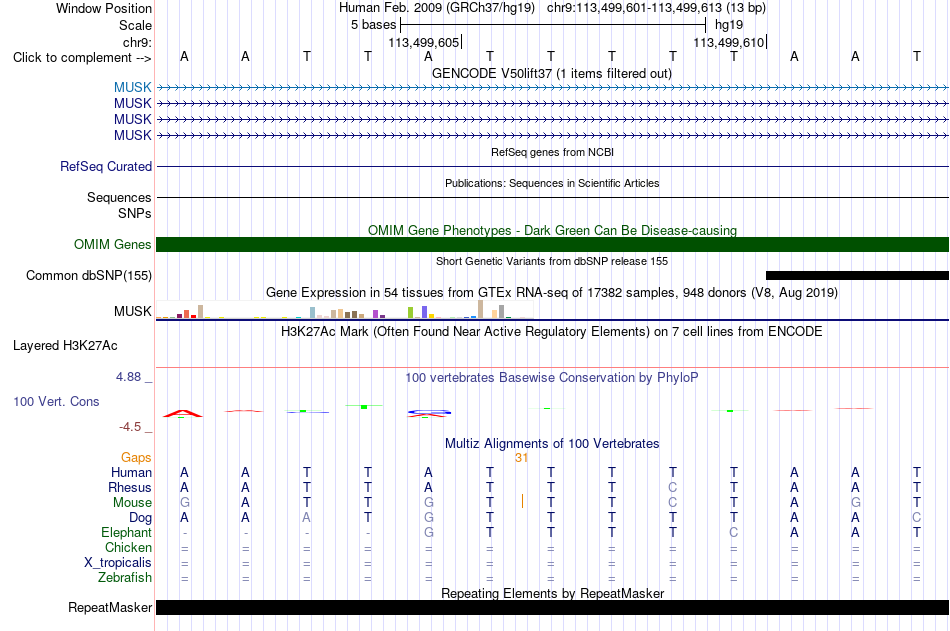This screenshot has width=950, height=631.
Task: Click the dark green OMIM gene bar
Action: pos(552,244)
